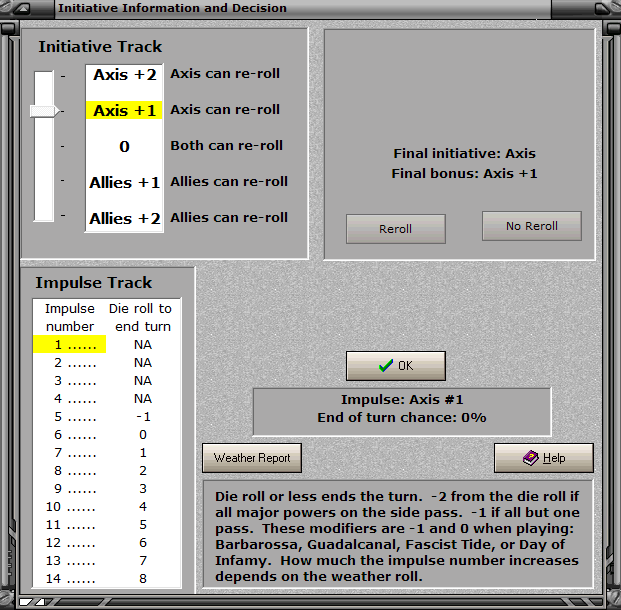Screen dimensions: 621x610
Task: Choose No Reroll for initiative
Action: (x=531, y=226)
